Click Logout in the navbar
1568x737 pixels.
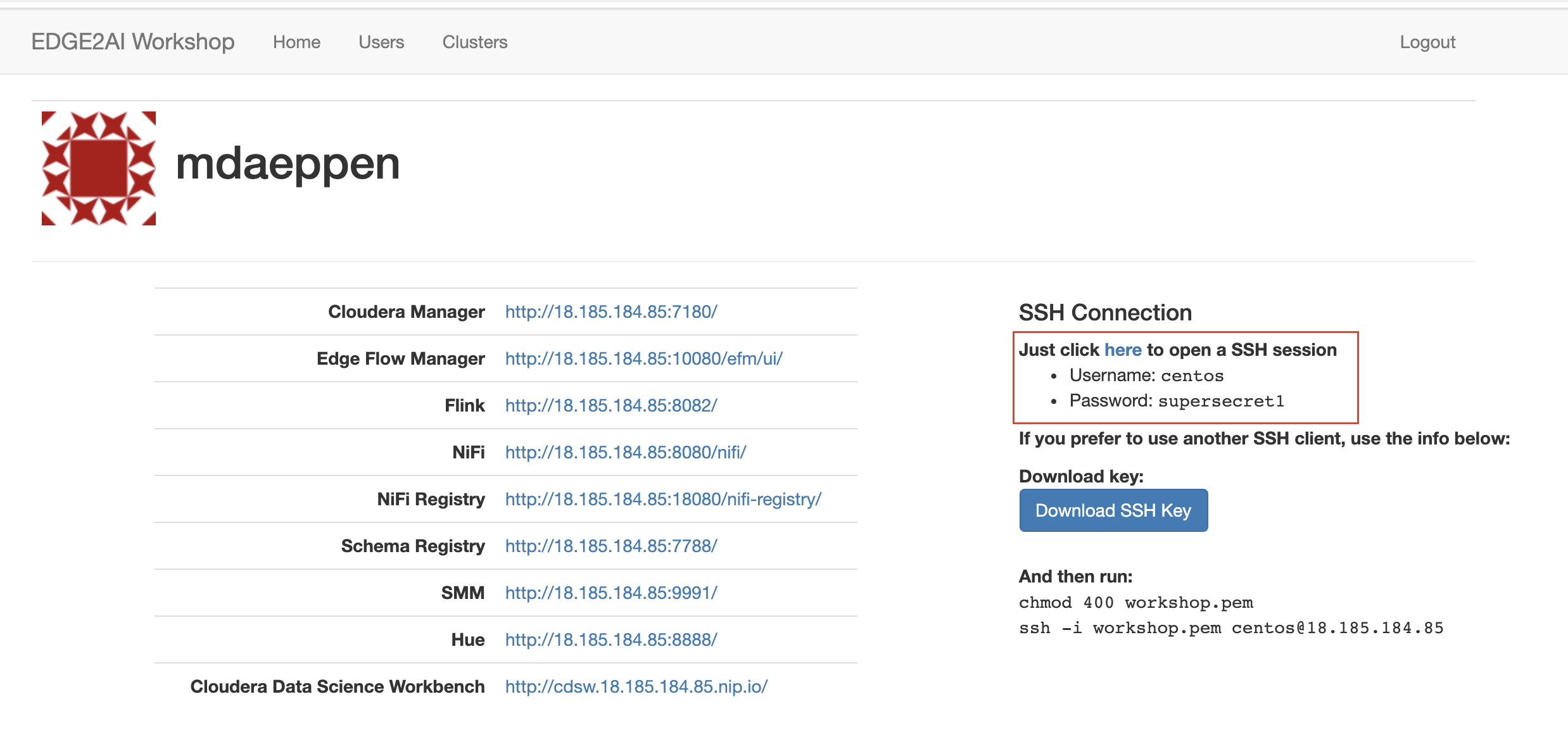coord(1427,42)
